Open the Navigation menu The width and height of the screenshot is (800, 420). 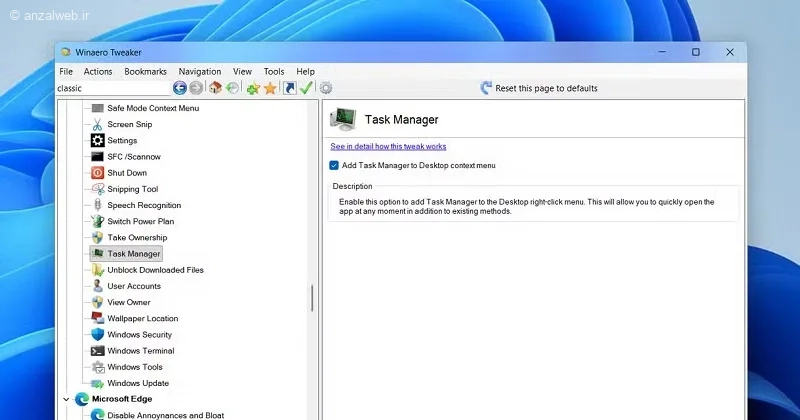click(x=199, y=71)
